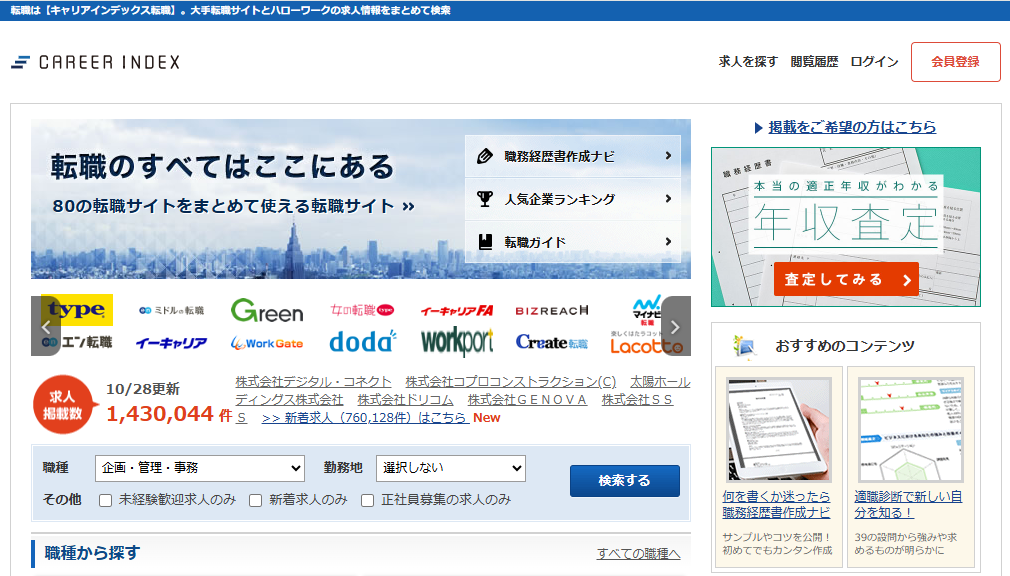Open 職務経歴書作成ナビ menu entry
This screenshot has width=1010, height=576.
(573, 156)
